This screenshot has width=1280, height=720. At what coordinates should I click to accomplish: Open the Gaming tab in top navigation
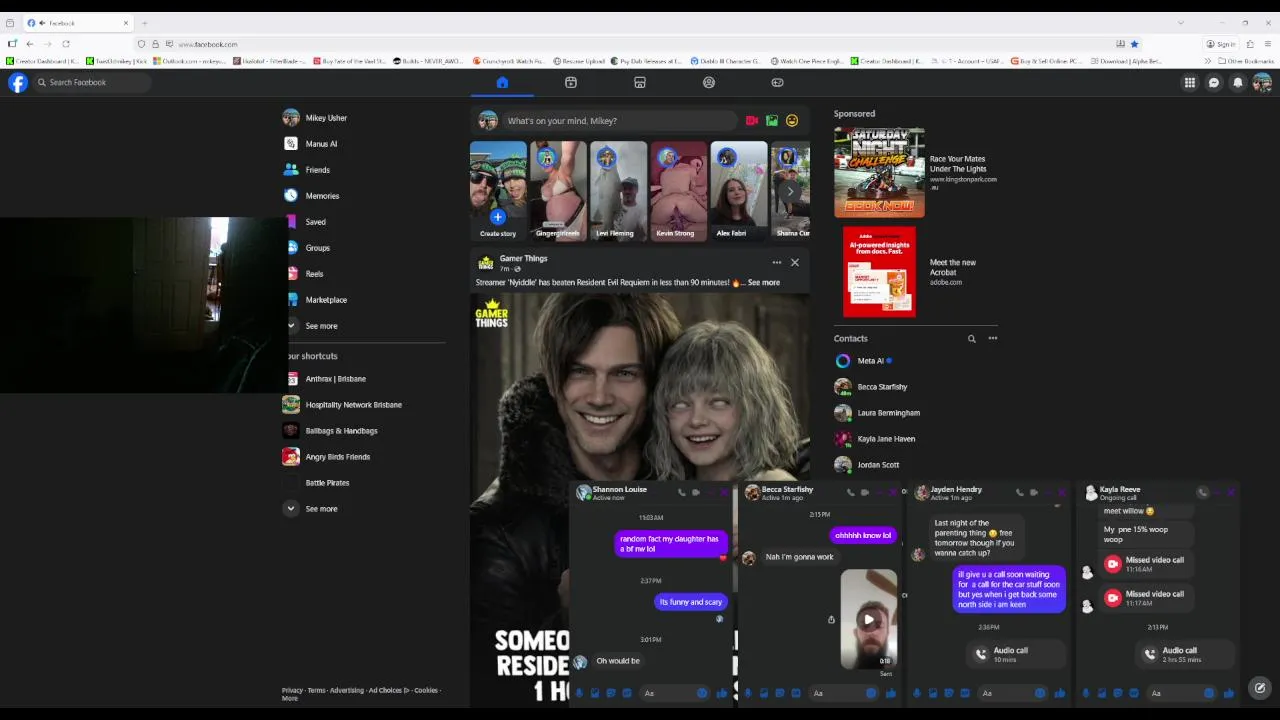[x=777, y=83]
